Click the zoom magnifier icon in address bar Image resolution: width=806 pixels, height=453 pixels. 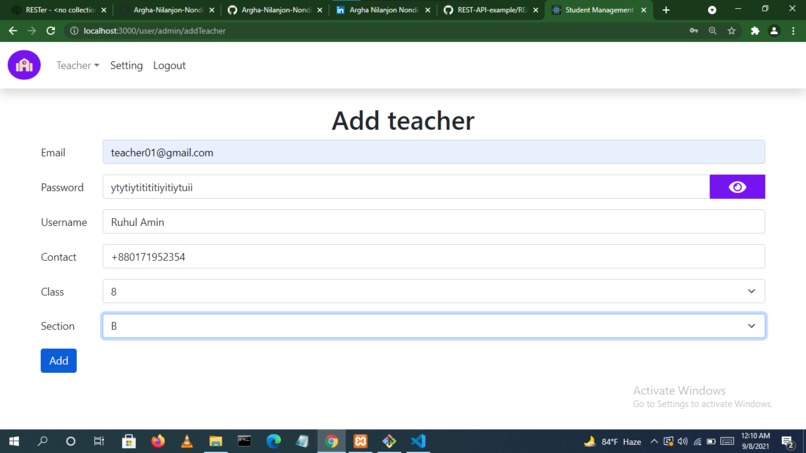(712, 31)
